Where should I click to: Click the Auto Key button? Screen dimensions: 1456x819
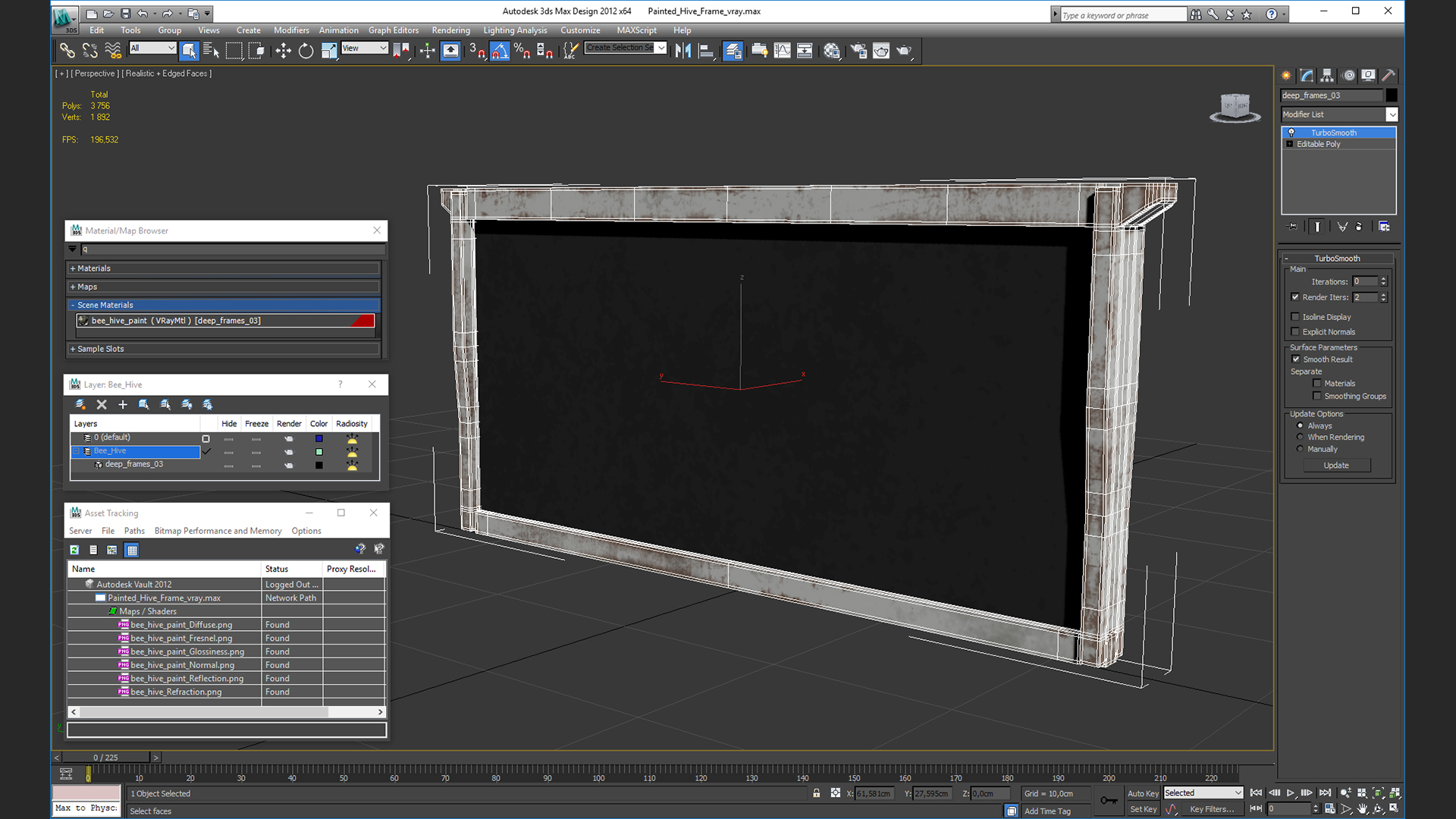coord(1143,793)
